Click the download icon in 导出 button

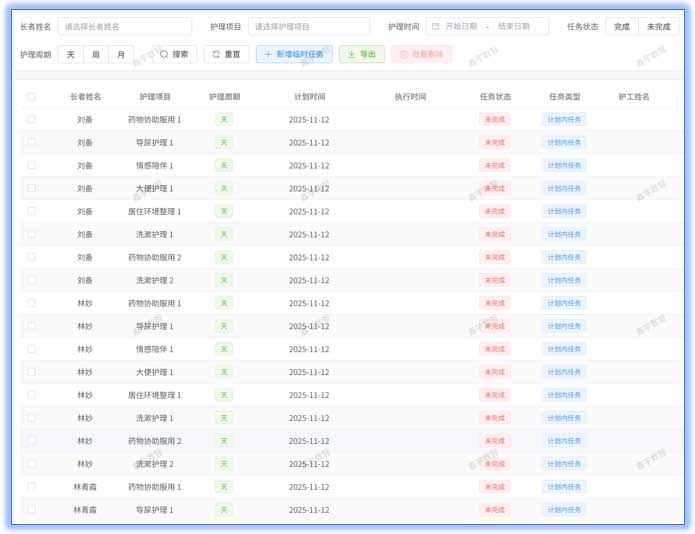351,54
